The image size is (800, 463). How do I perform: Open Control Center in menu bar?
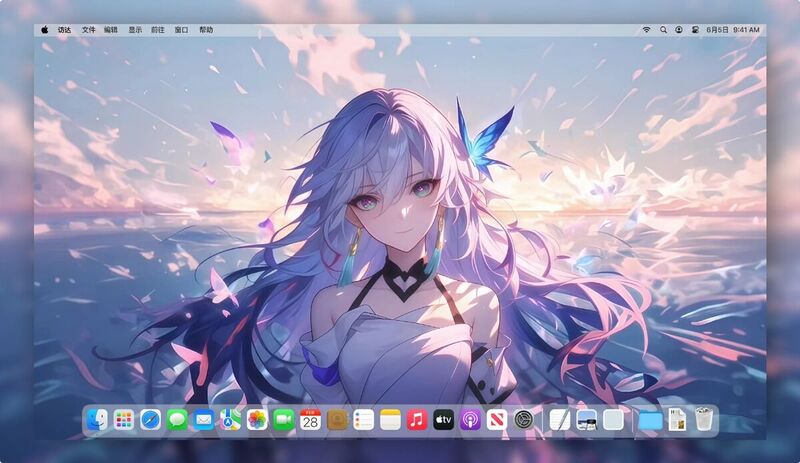(x=695, y=30)
